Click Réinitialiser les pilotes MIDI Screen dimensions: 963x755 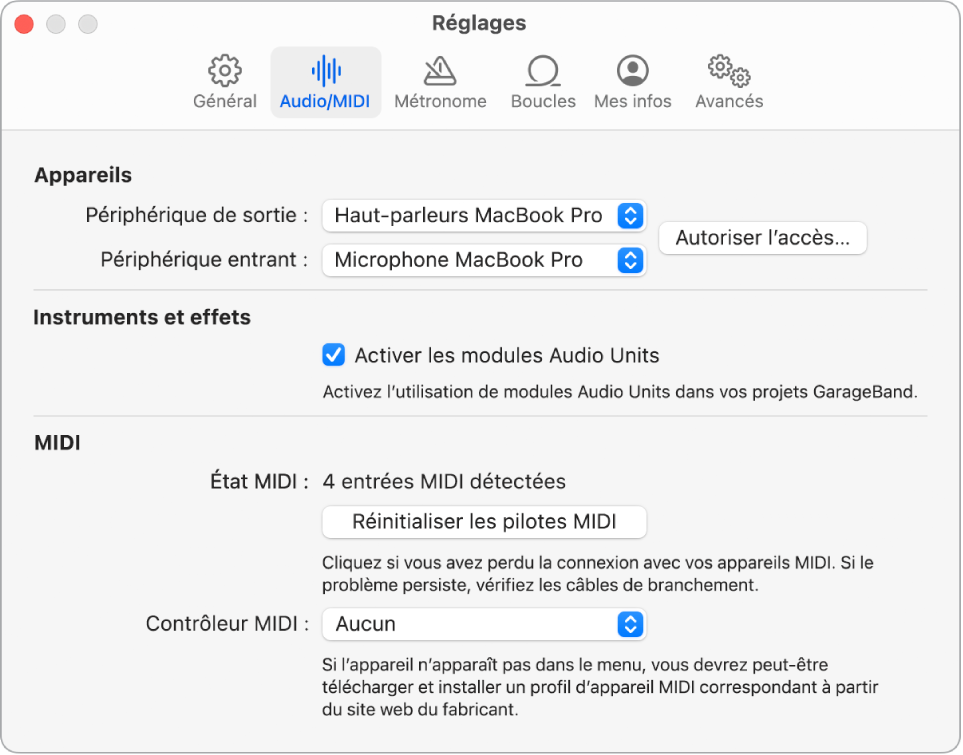tap(484, 522)
